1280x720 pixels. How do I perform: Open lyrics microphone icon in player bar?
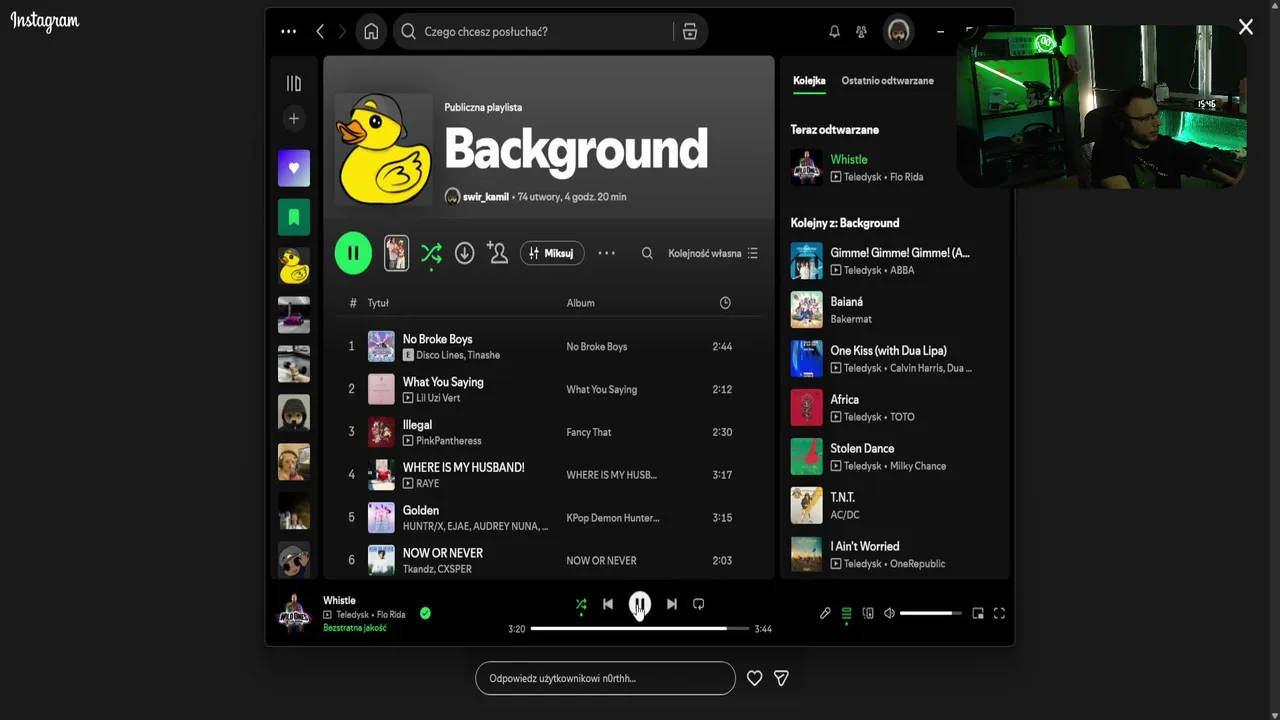point(825,613)
